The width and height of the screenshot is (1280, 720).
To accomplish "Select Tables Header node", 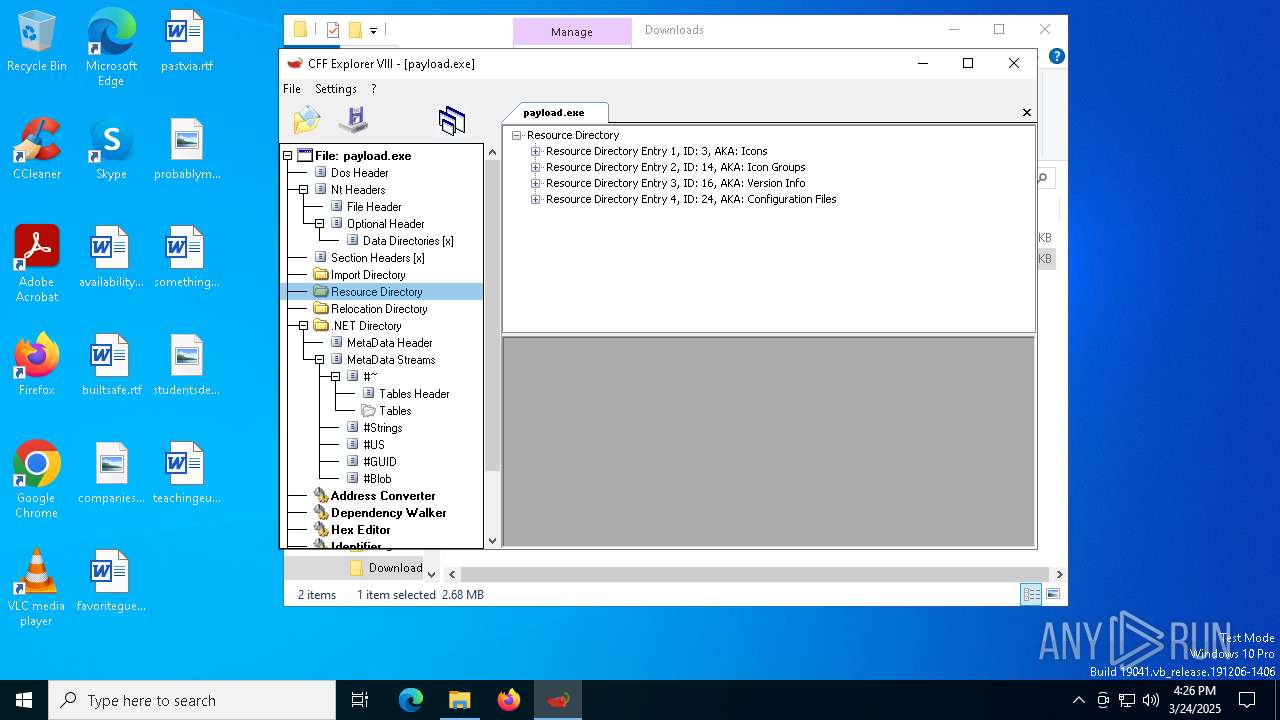I will pos(414,394).
